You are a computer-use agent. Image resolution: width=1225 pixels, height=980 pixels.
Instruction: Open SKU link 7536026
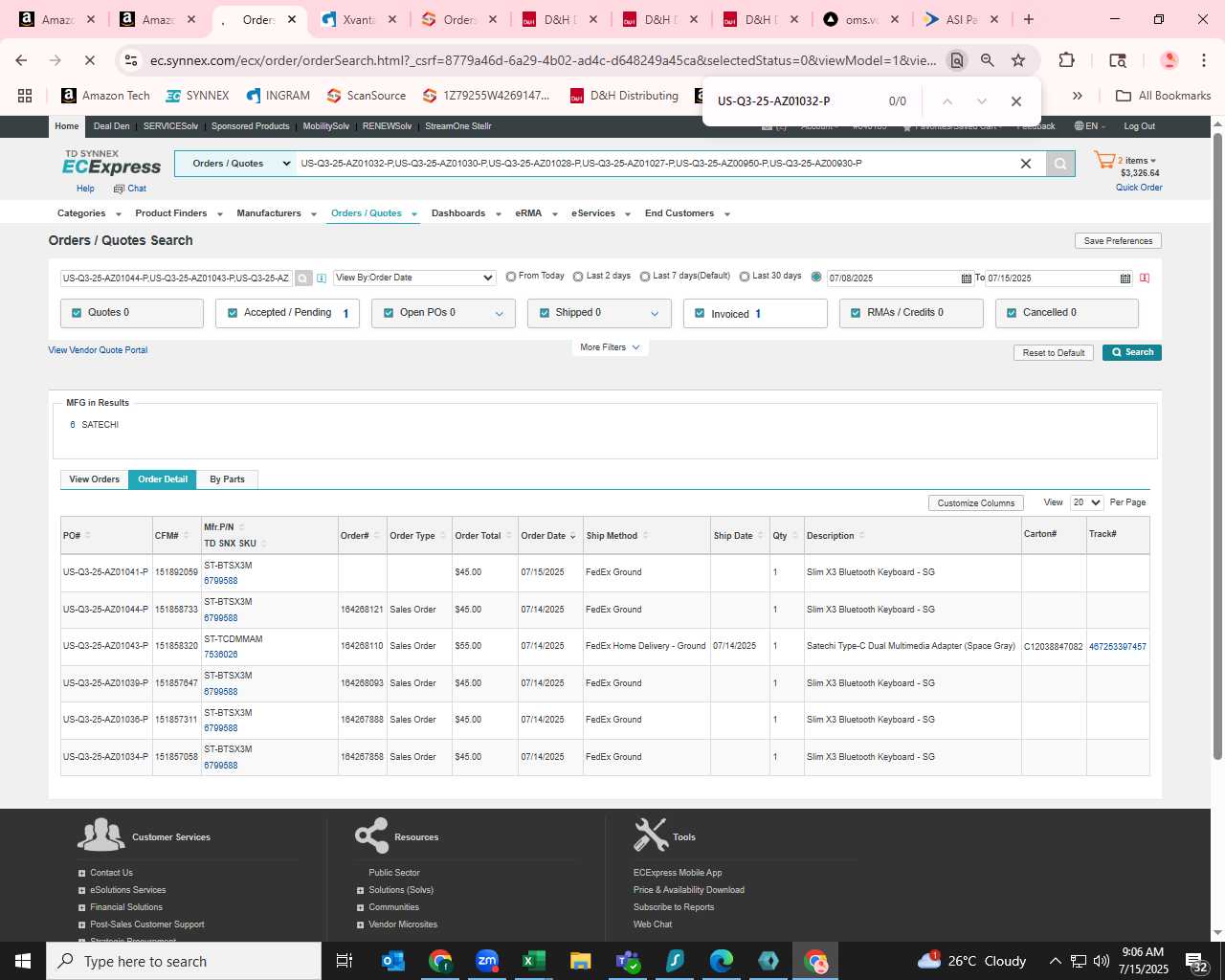tap(221, 655)
